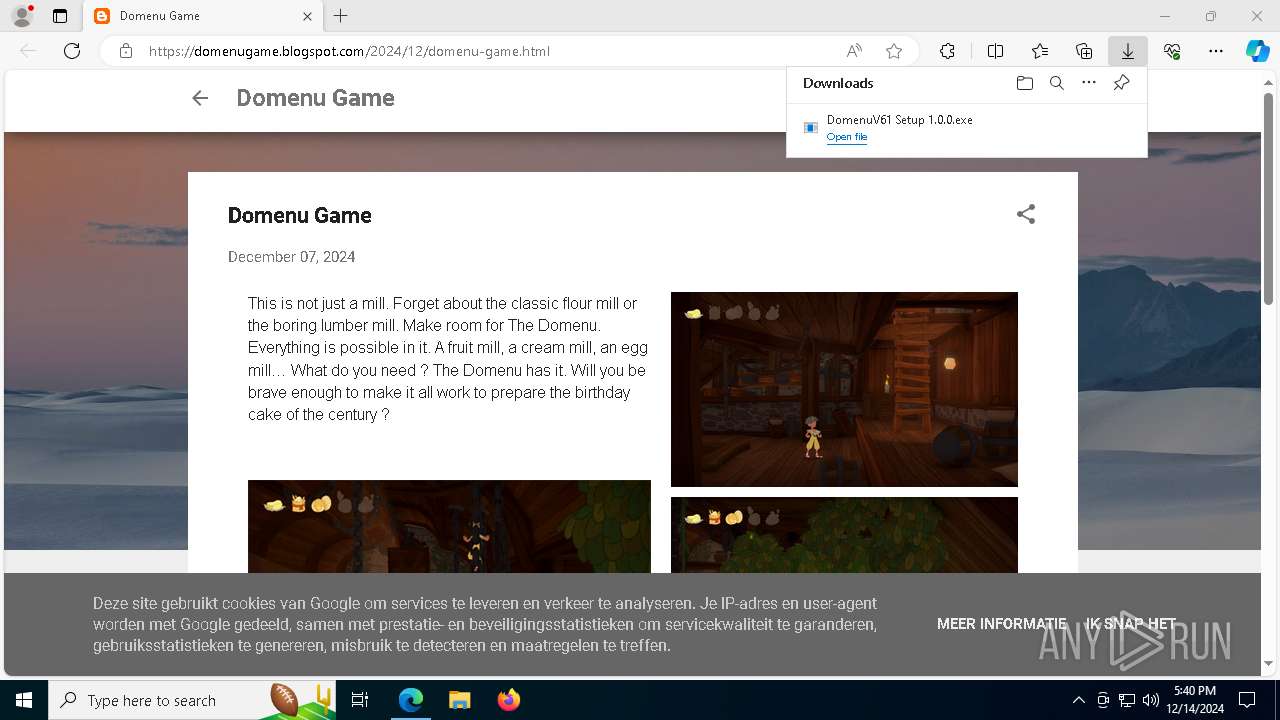Open Browser essentials heart icon
Image resolution: width=1280 pixels, height=720 pixels.
pyautogui.click(x=1172, y=51)
